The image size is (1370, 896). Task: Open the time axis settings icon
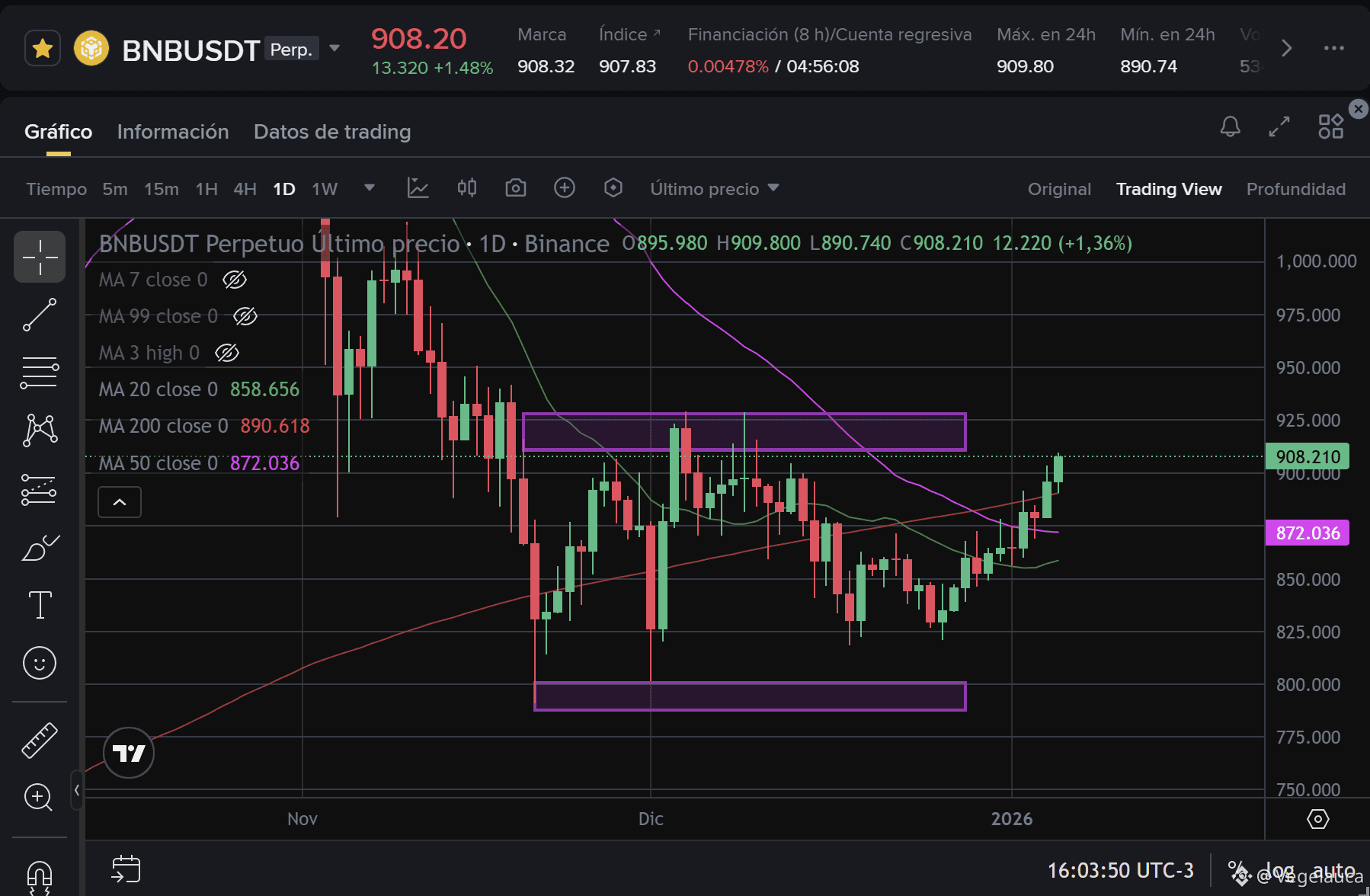[1317, 819]
